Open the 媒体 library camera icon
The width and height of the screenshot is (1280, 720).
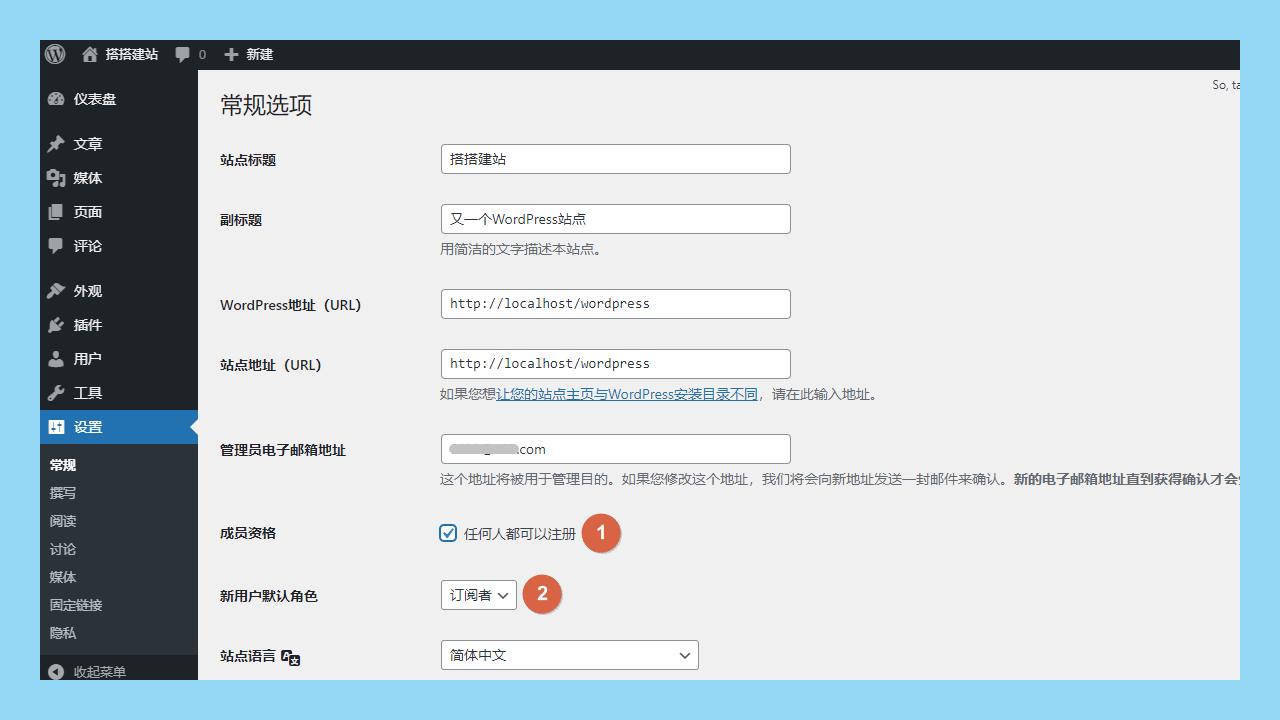pyautogui.click(x=55, y=177)
